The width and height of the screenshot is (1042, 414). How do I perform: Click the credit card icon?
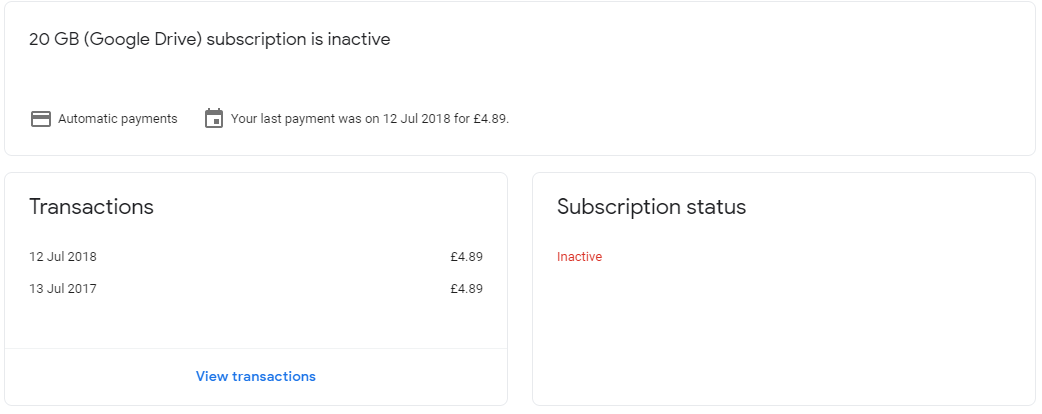(41, 119)
